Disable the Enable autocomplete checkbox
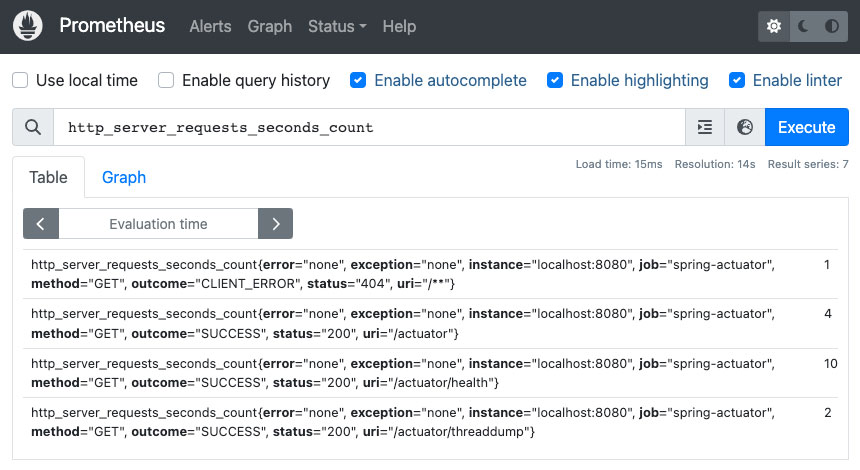 (x=358, y=80)
